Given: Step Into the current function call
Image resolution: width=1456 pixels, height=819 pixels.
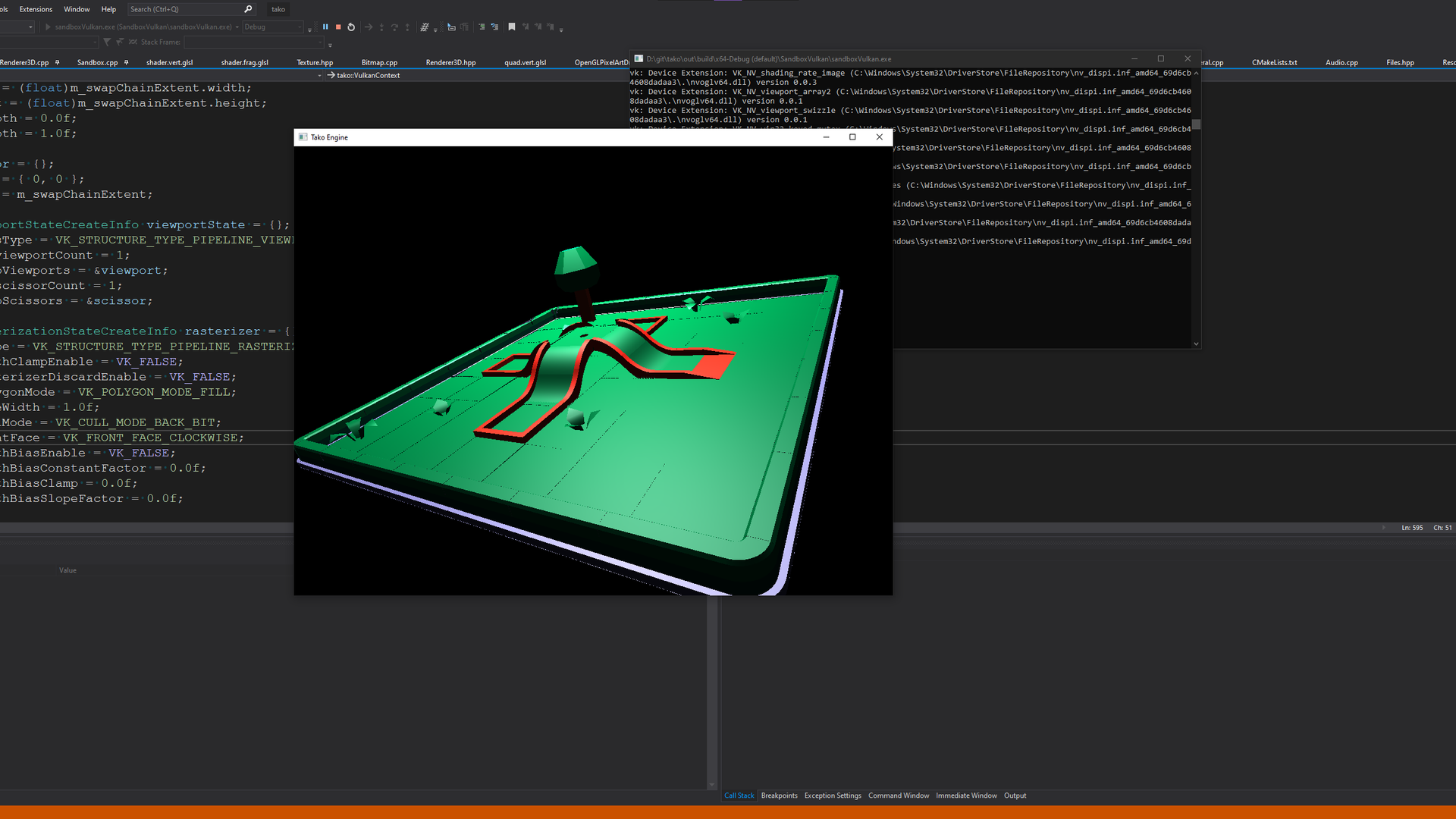Looking at the screenshot, I should click(381, 27).
